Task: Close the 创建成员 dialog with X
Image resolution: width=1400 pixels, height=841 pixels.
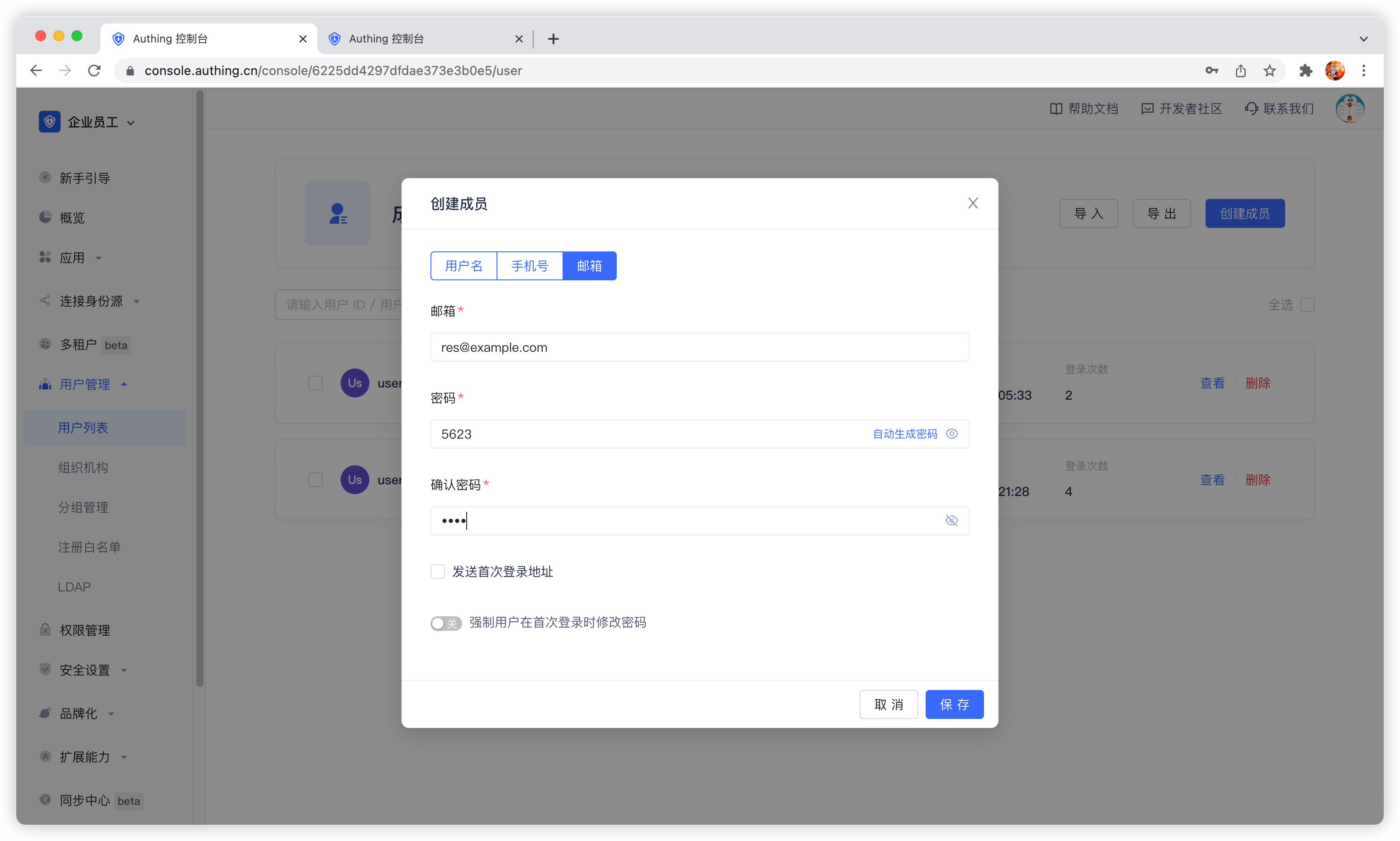Action: pos(973,203)
